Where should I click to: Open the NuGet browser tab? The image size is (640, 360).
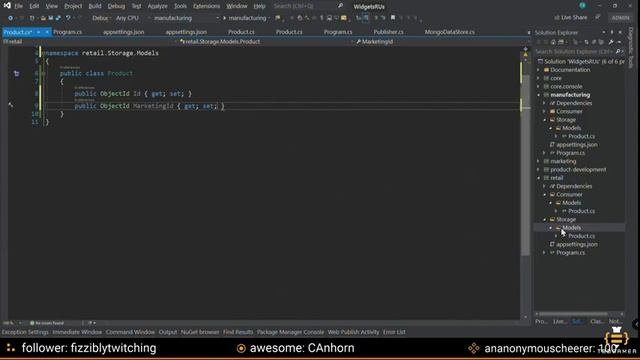coord(200,332)
